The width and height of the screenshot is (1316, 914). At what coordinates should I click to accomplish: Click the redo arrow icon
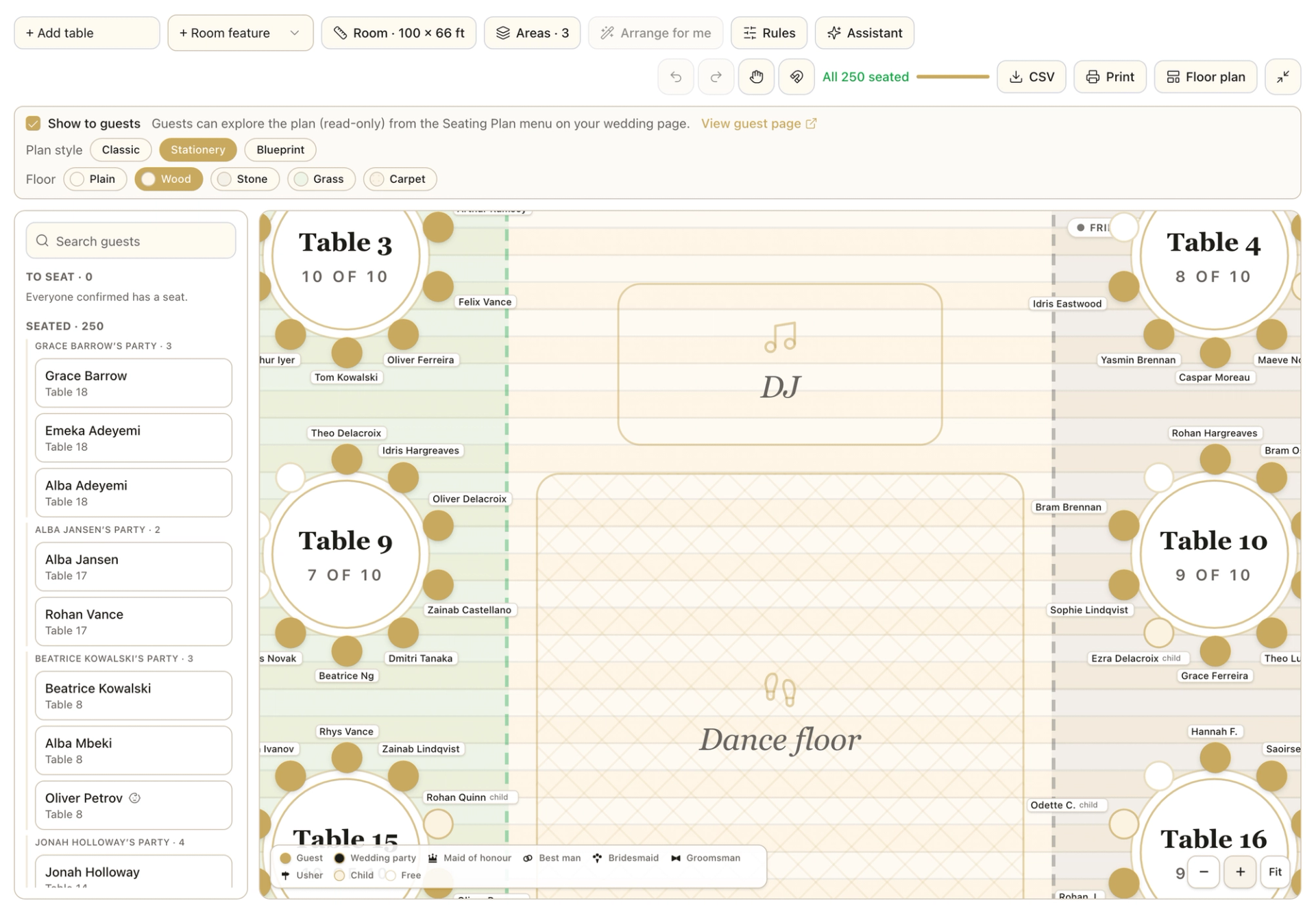pos(716,77)
